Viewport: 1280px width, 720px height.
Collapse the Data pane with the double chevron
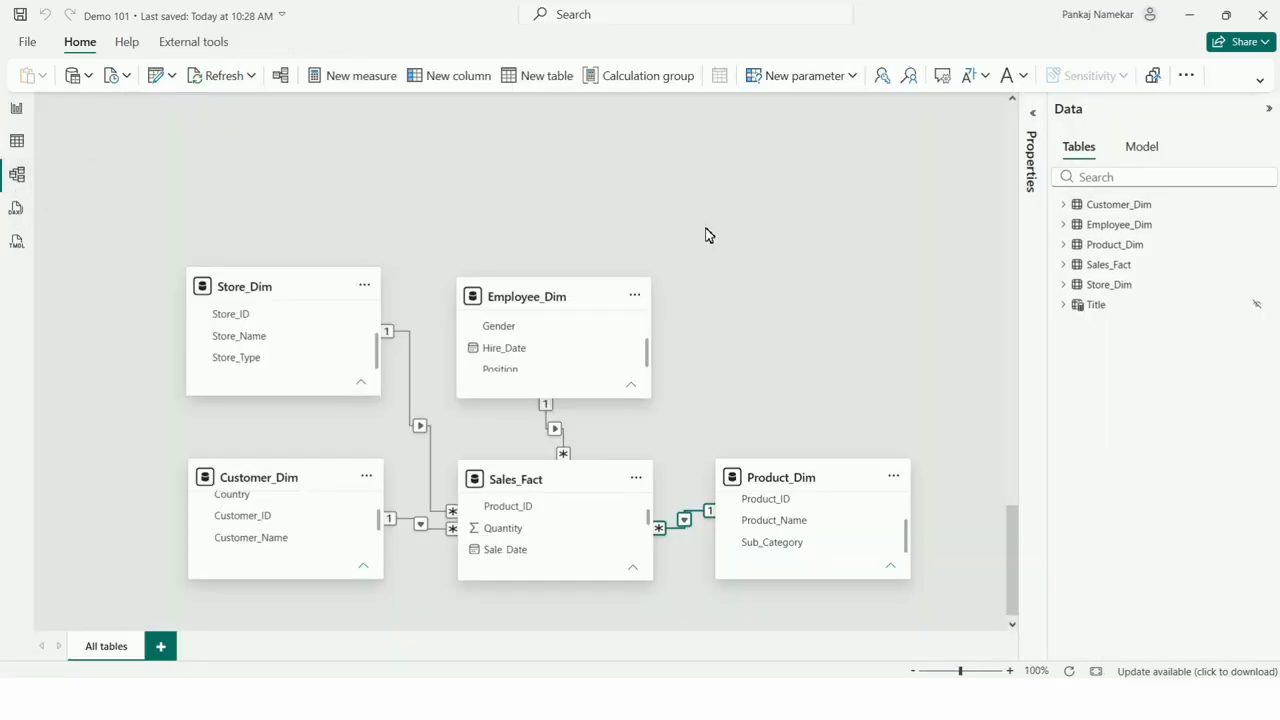tap(1269, 109)
